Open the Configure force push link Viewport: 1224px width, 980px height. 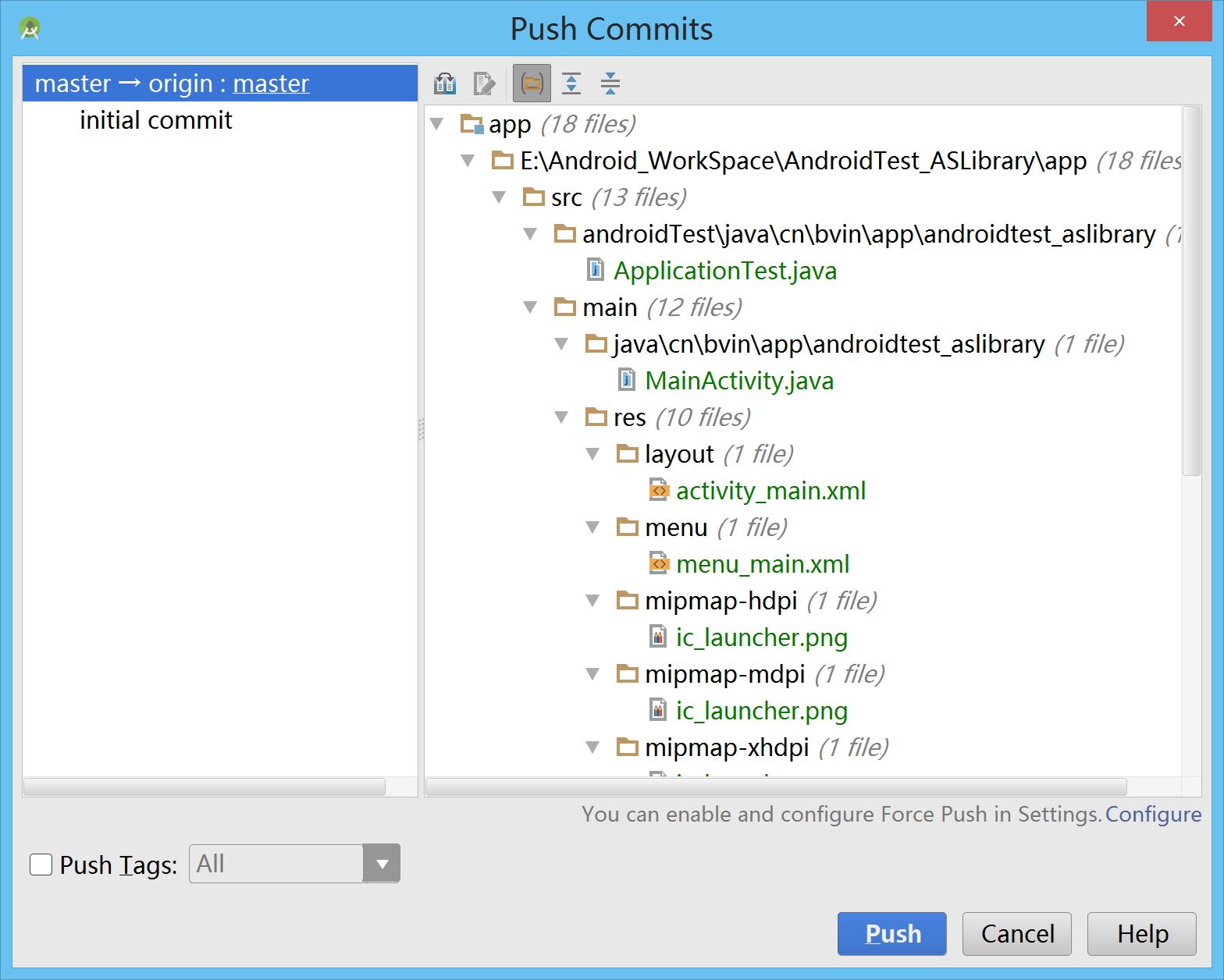coord(1153,814)
